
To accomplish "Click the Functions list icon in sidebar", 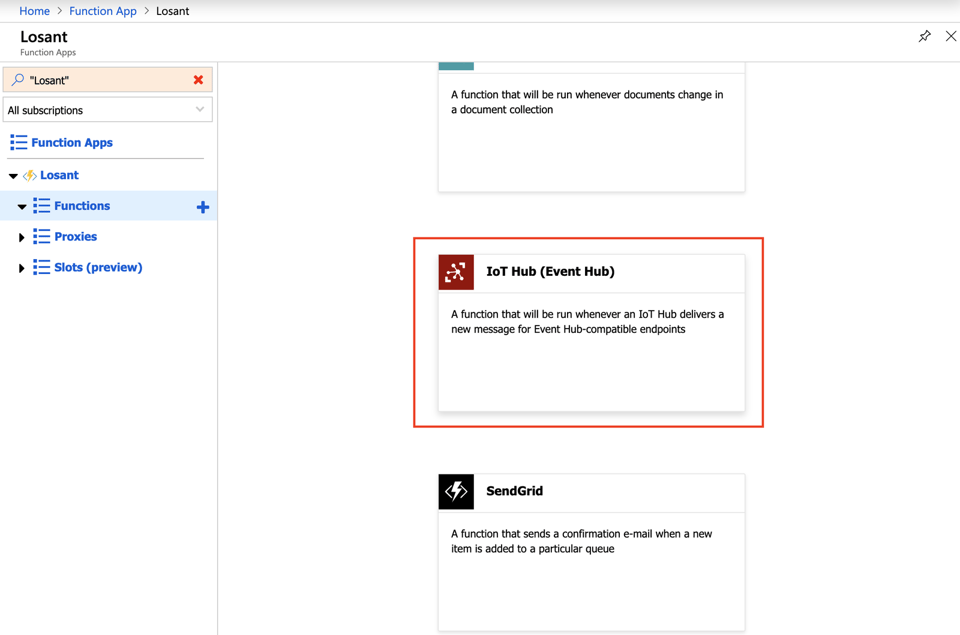I will click(x=40, y=206).
